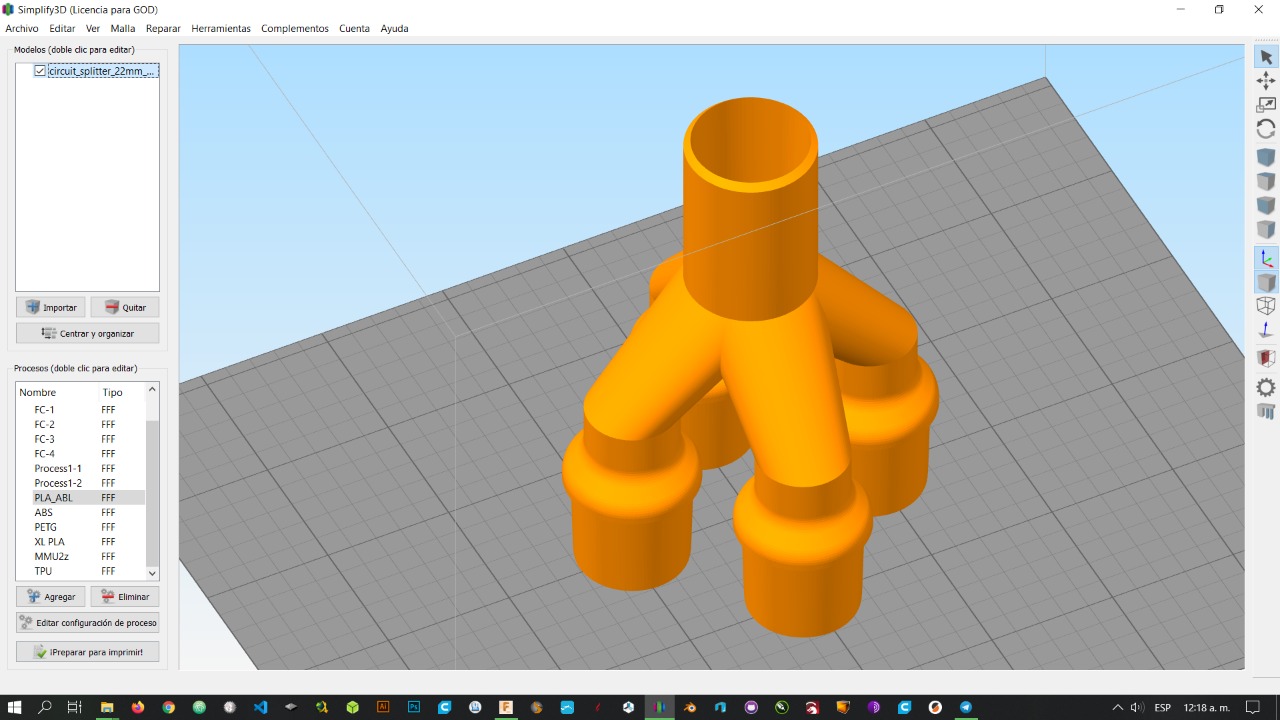1280x720 pixels.
Task: Open the Complementos menu
Action: 294,28
